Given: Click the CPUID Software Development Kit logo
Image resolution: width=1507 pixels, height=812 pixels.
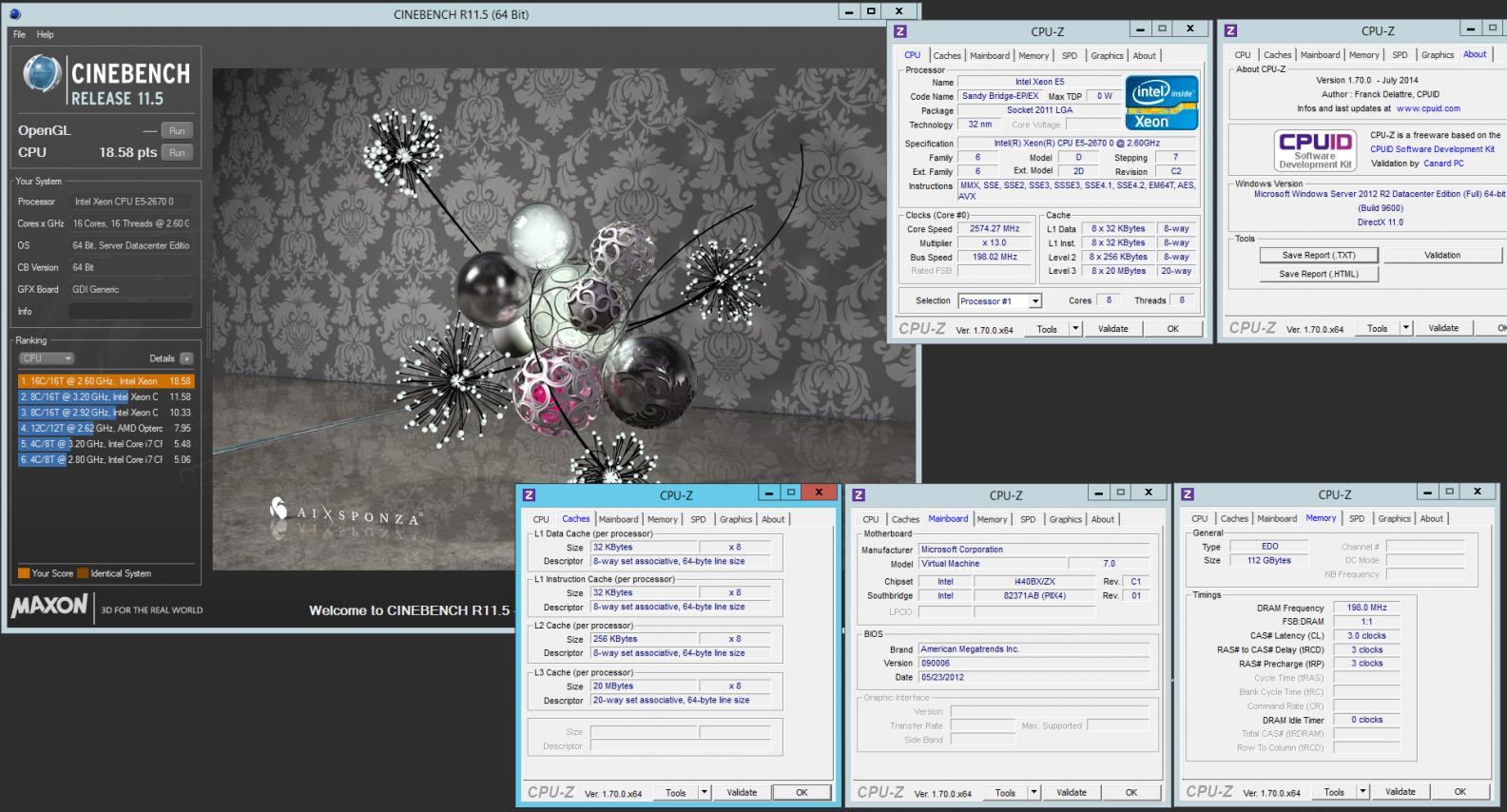Looking at the screenshot, I should click(x=1314, y=150).
